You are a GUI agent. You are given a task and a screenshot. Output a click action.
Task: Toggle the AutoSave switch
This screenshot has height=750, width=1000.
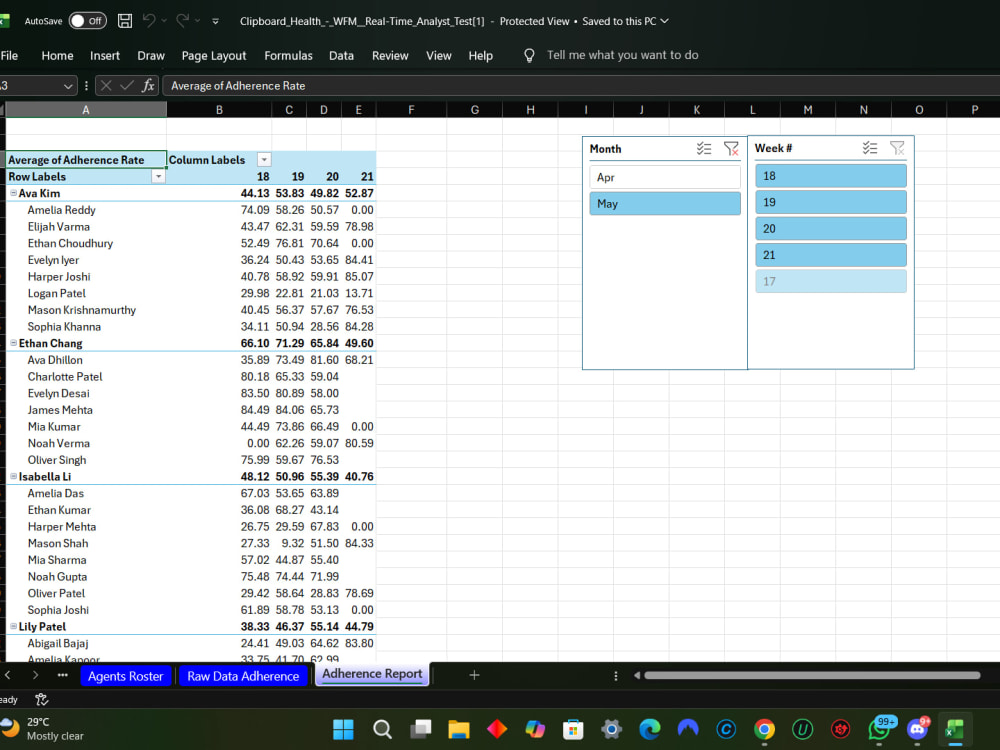(x=87, y=21)
